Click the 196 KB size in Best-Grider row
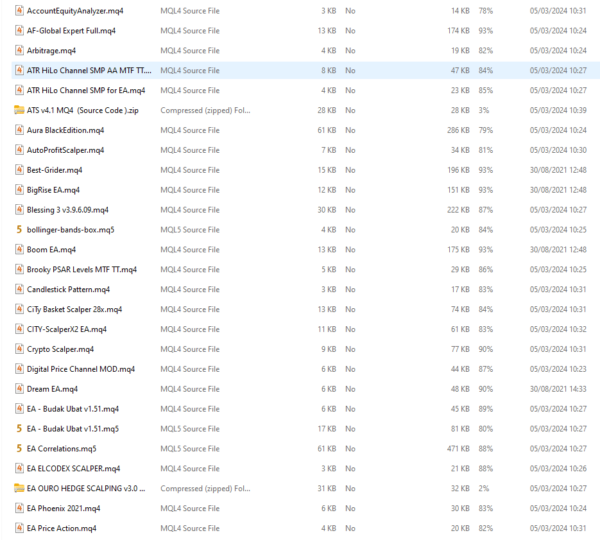Image resolution: width=600 pixels, height=540 pixels. (x=458, y=170)
